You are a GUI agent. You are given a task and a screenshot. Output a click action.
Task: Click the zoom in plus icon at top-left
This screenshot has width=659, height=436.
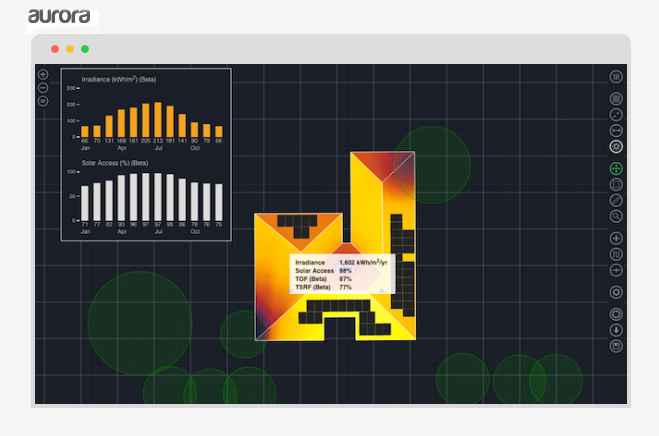43,75
